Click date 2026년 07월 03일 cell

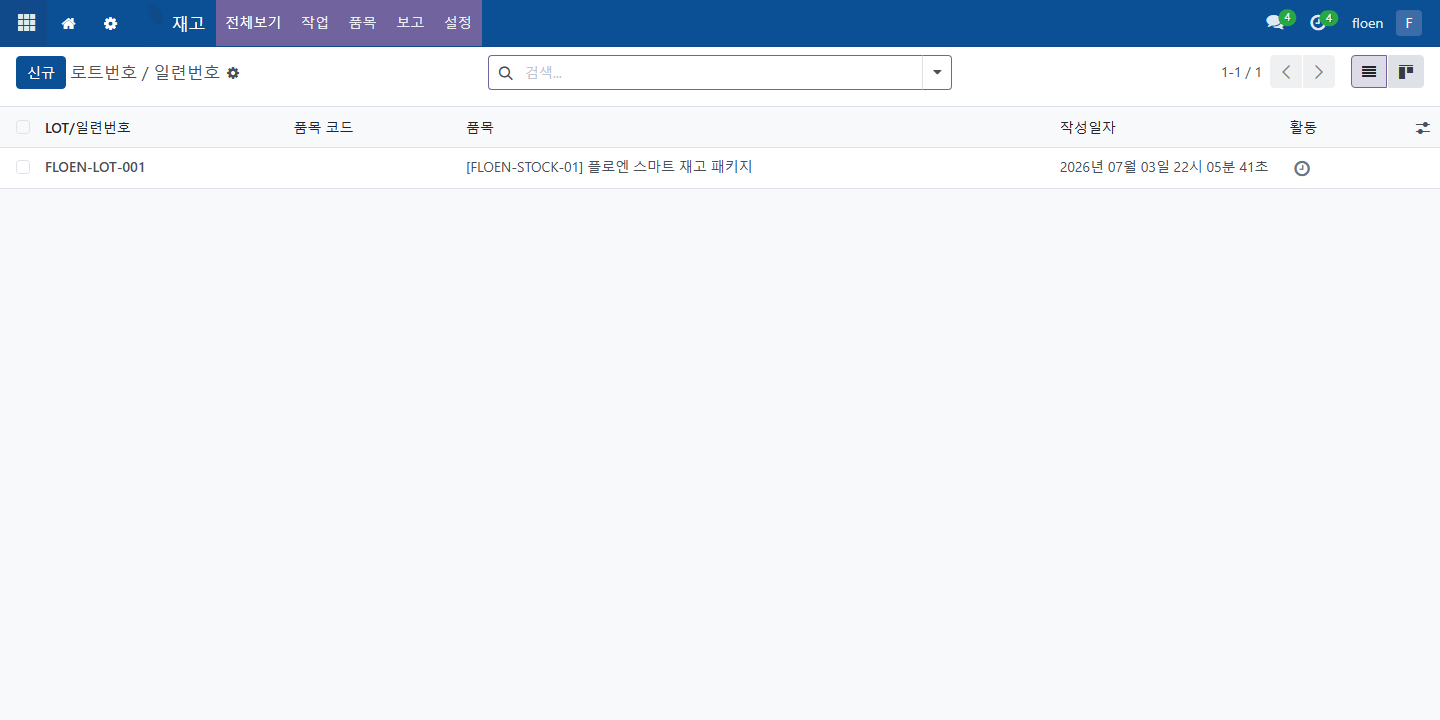[1164, 167]
